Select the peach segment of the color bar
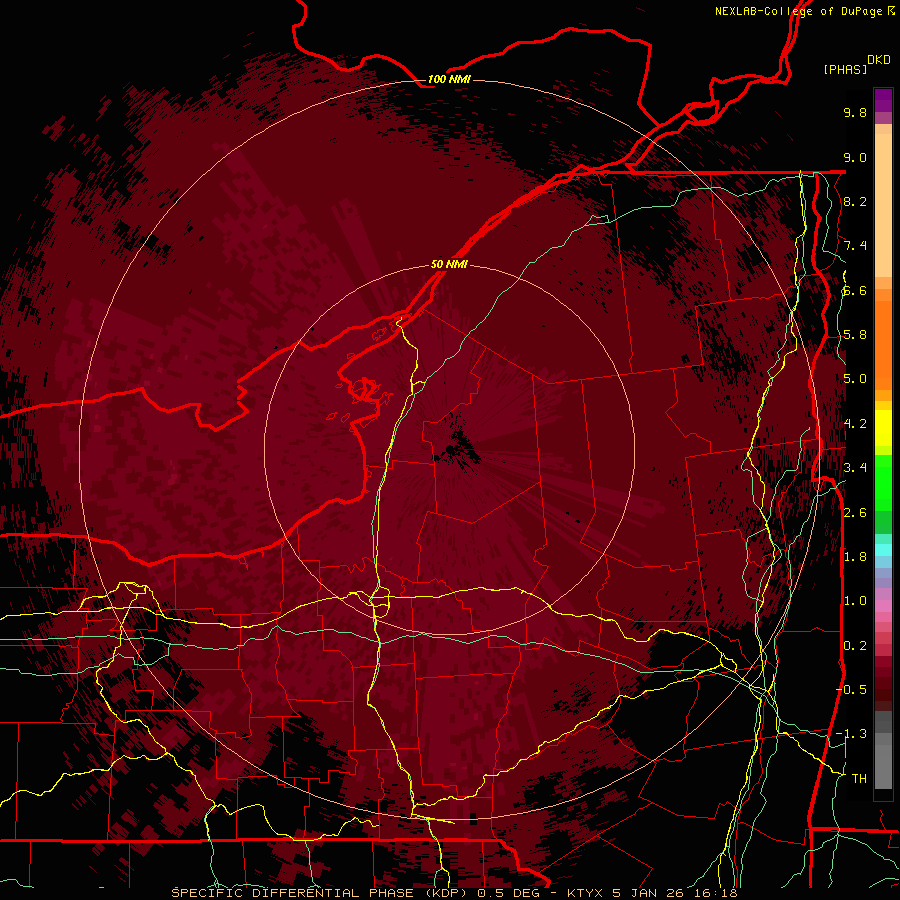900x900 pixels. point(883,207)
